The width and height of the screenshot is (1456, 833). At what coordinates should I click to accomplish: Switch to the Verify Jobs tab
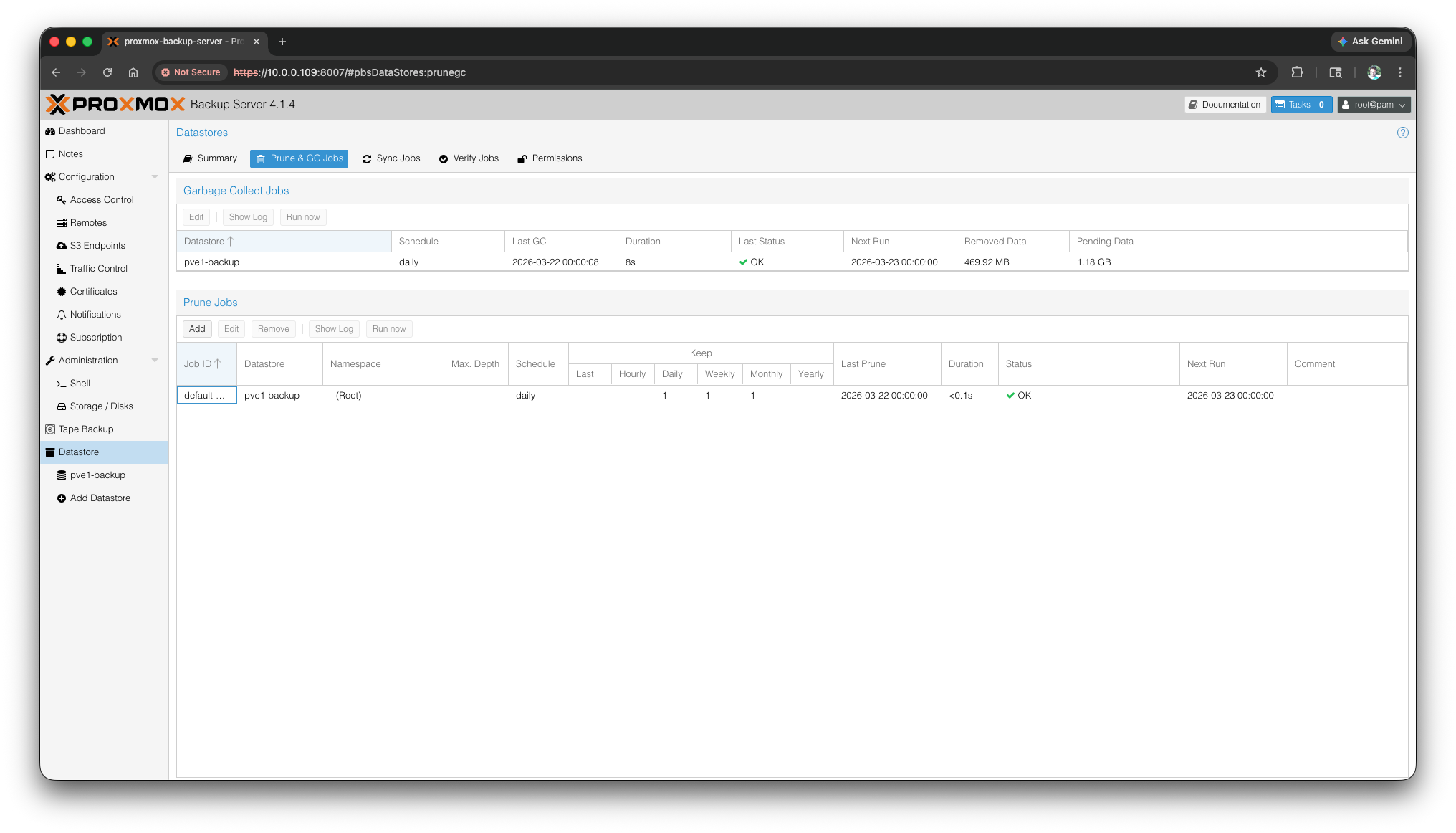pos(469,158)
